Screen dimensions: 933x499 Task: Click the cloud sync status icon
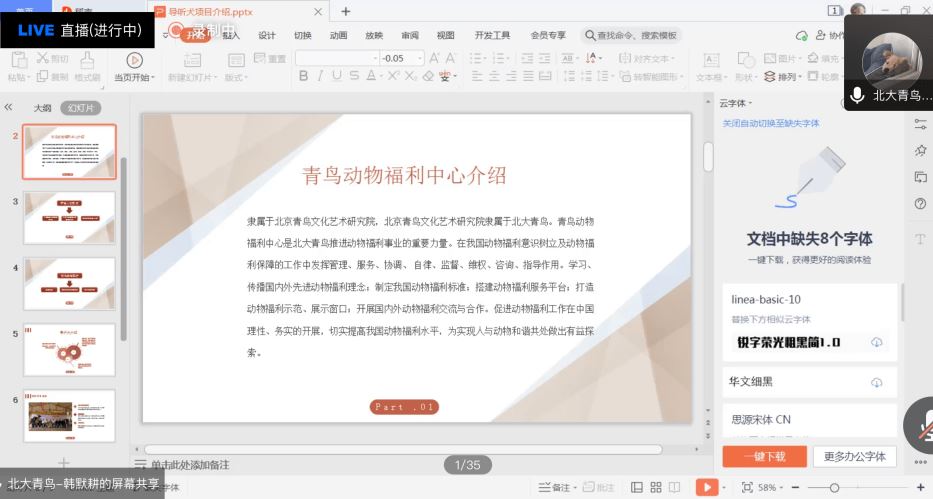click(x=801, y=36)
